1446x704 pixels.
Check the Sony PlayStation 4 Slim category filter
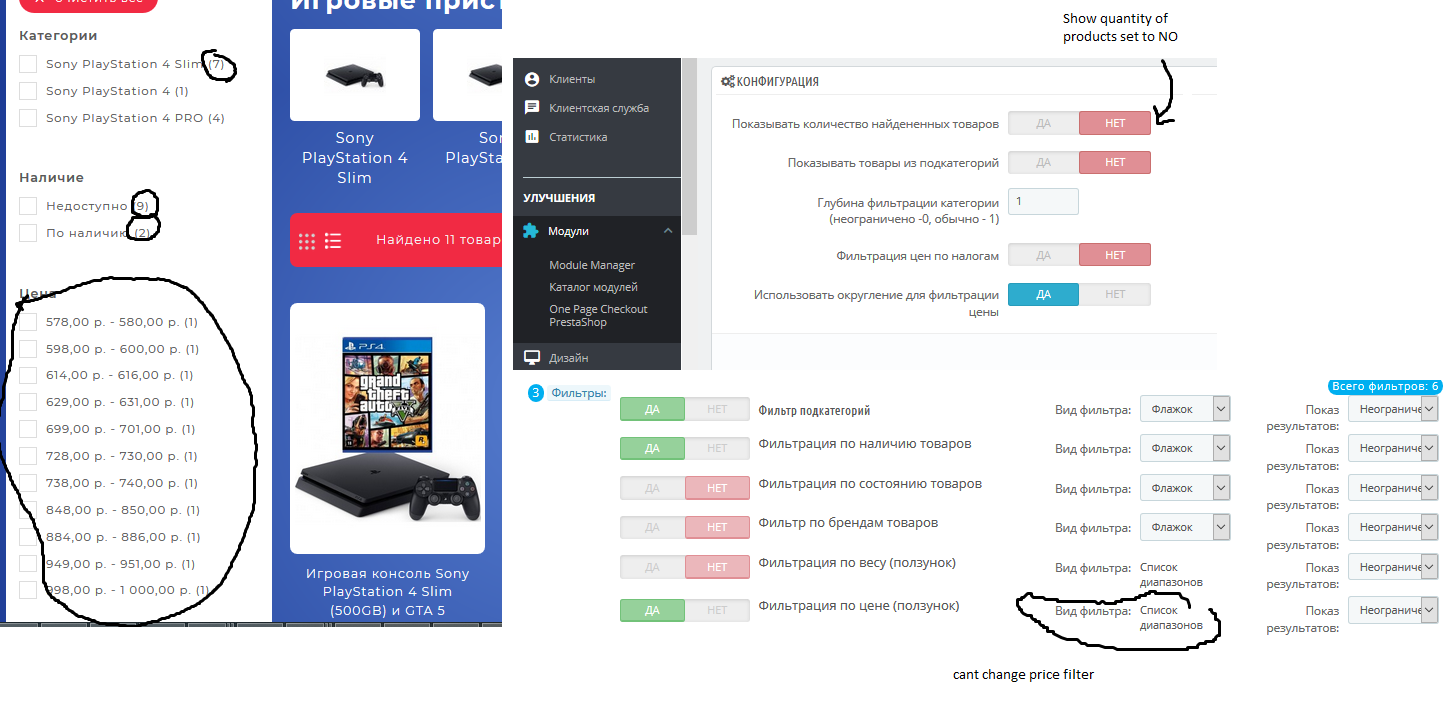coord(28,64)
